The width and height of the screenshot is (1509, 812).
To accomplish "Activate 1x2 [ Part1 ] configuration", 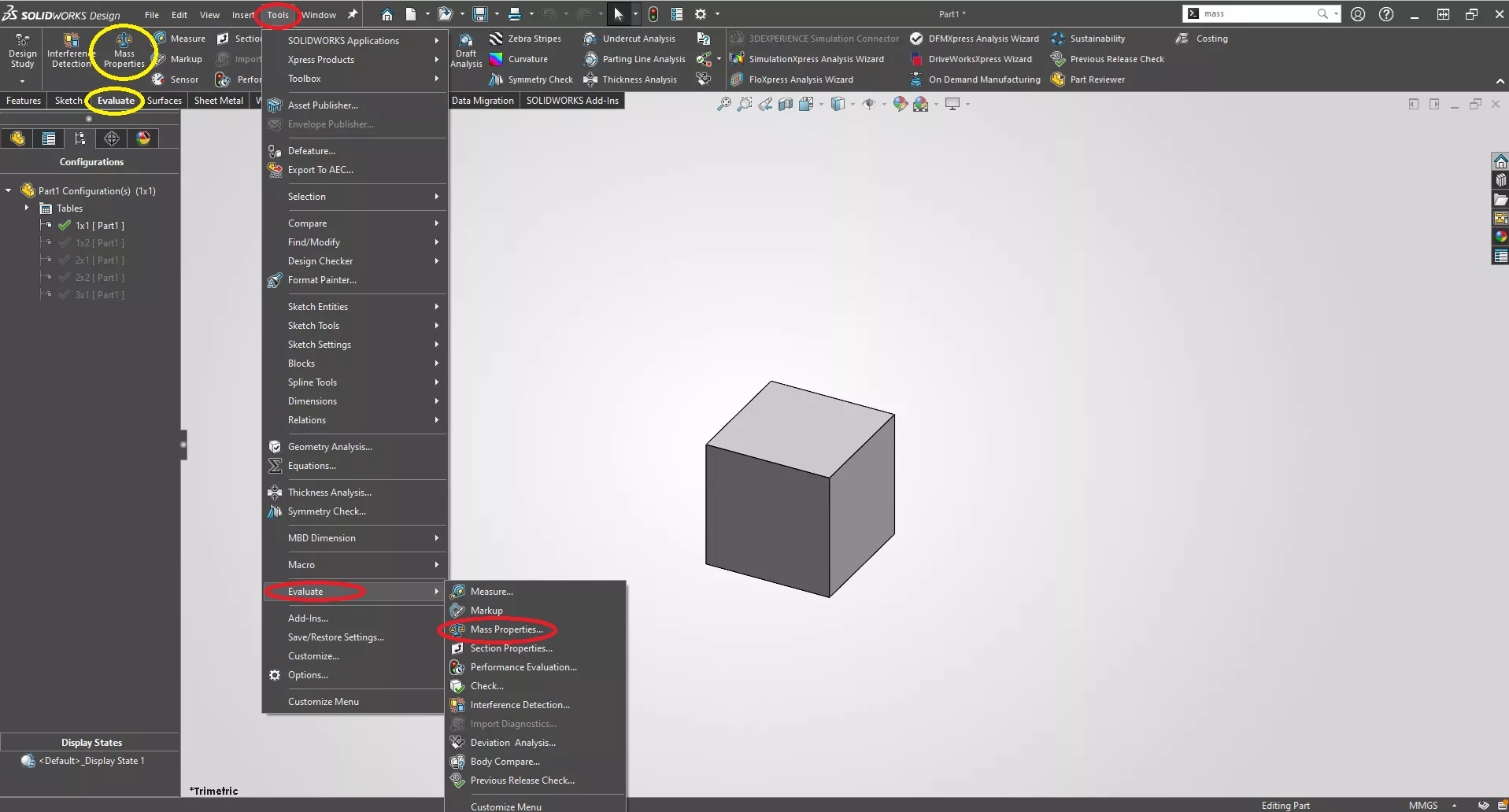I will point(100,243).
